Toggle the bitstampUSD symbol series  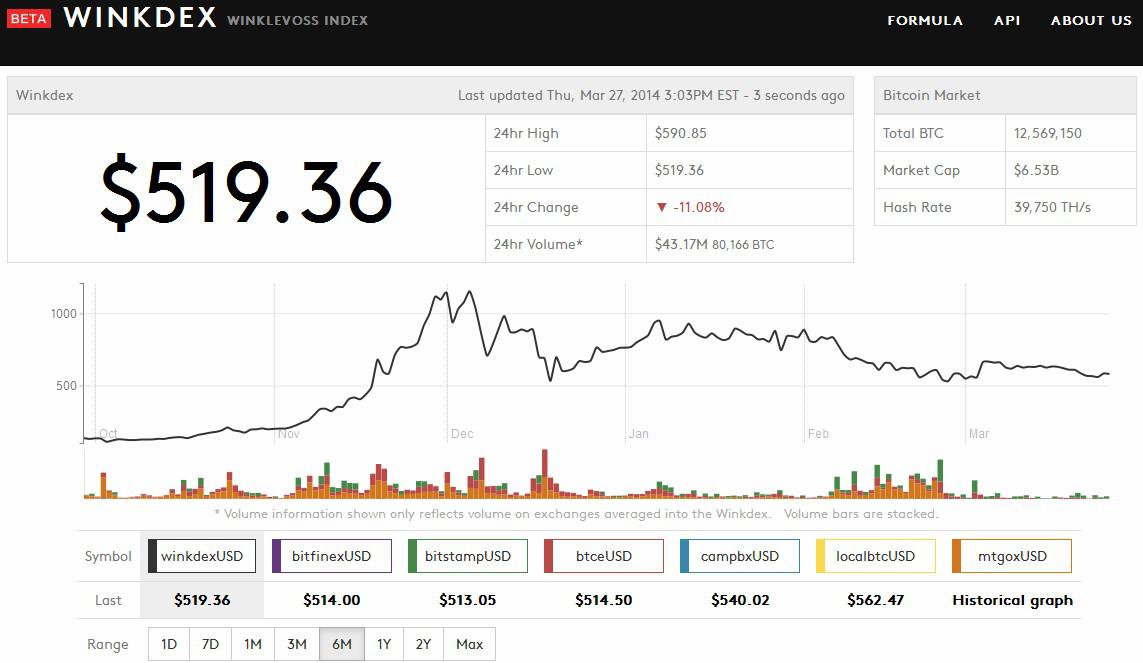point(467,556)
